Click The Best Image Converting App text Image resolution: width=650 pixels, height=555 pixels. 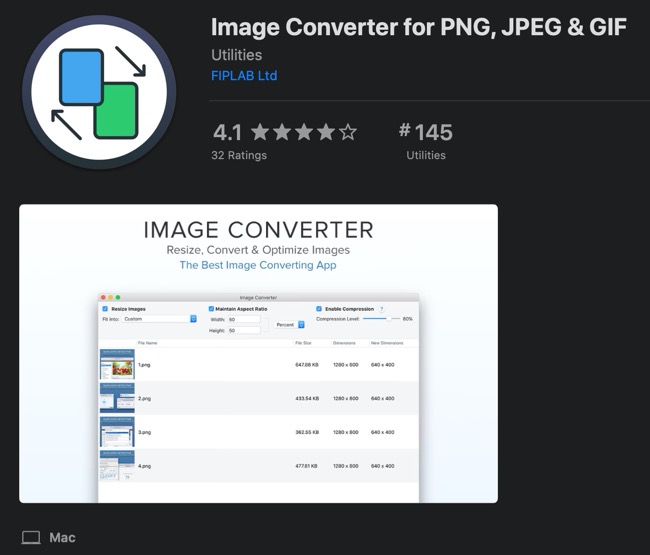click(x=258, y=265)
